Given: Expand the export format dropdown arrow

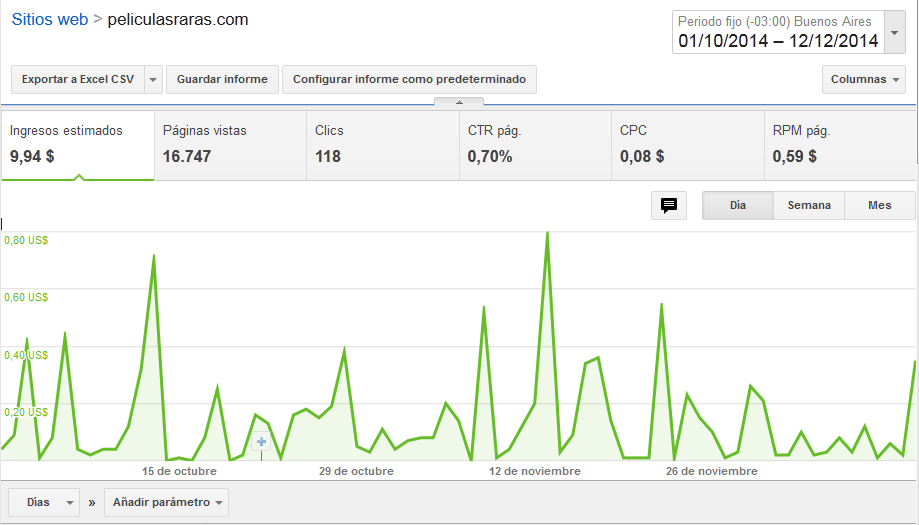Looking at the screenshot, I should [152, 80].
